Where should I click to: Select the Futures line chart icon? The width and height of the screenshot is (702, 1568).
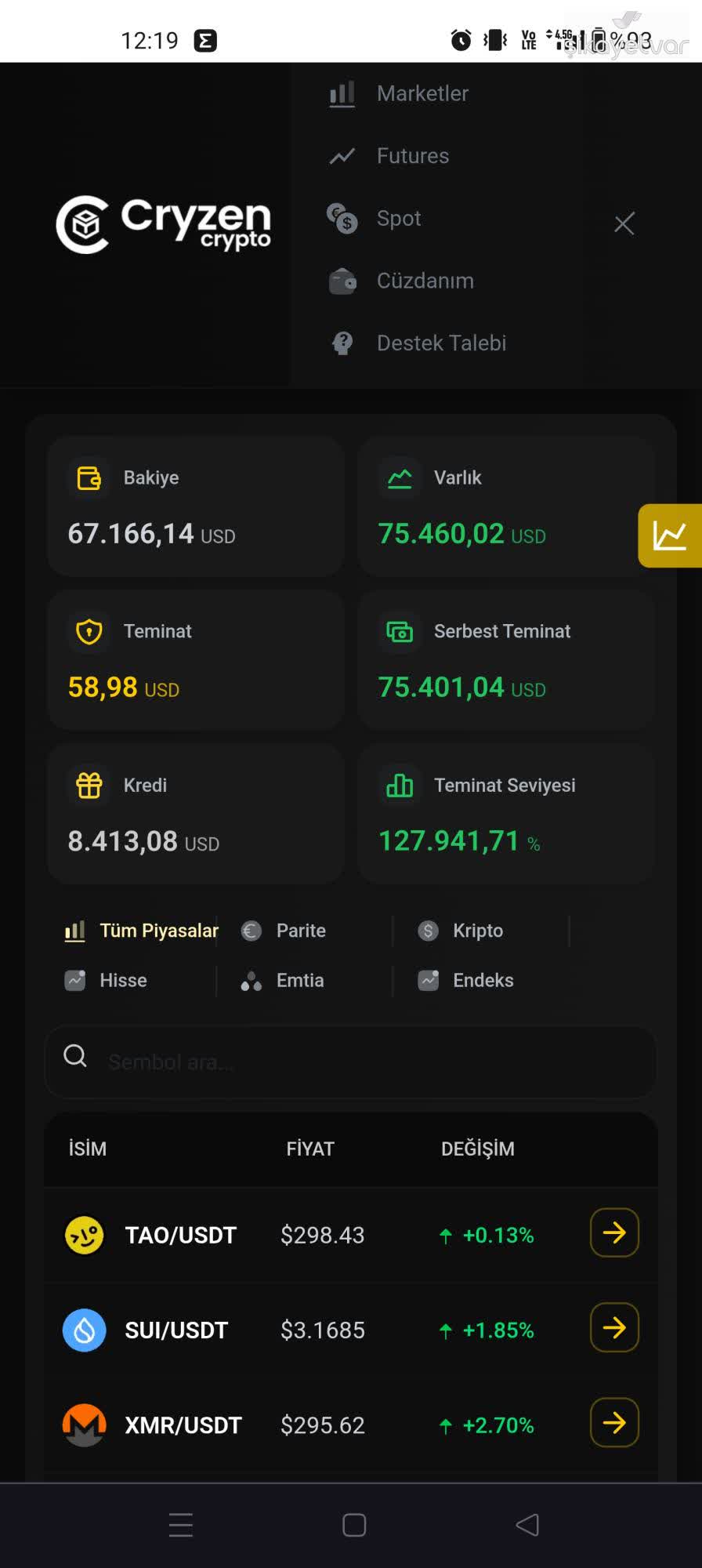coord(342,155)
